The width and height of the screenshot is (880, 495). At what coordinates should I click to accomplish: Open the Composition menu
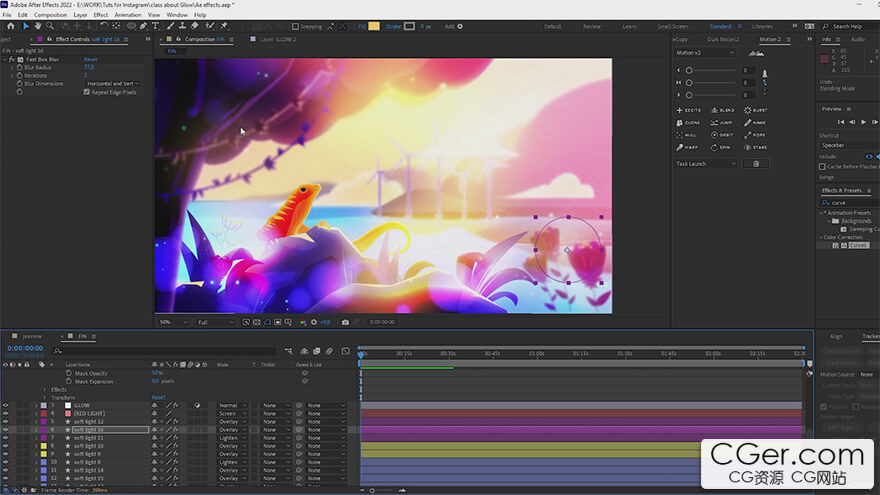pyautogui.click(x=51, y=15)
